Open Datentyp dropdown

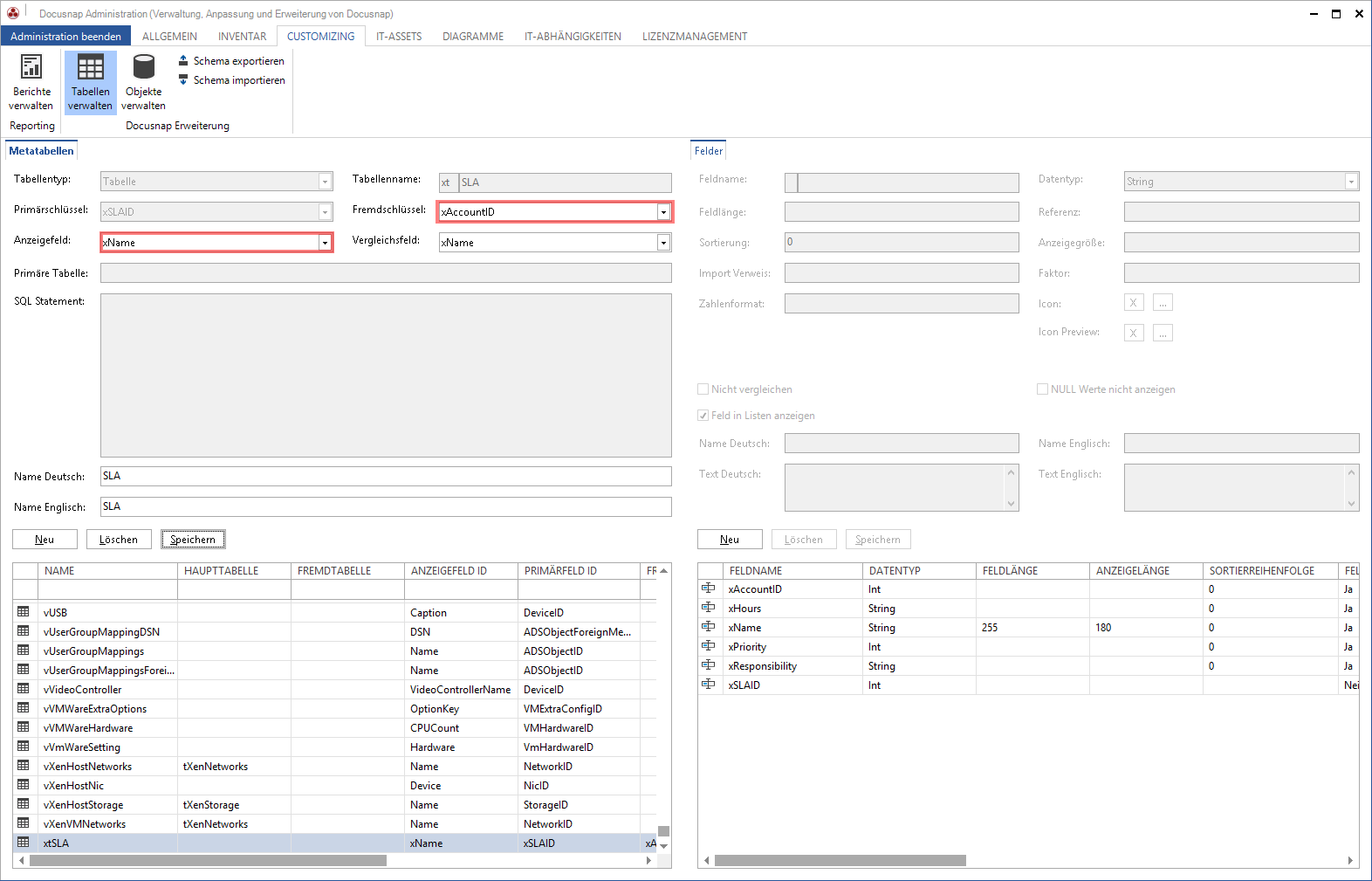pyautogui.click(x=1351, y=182)
